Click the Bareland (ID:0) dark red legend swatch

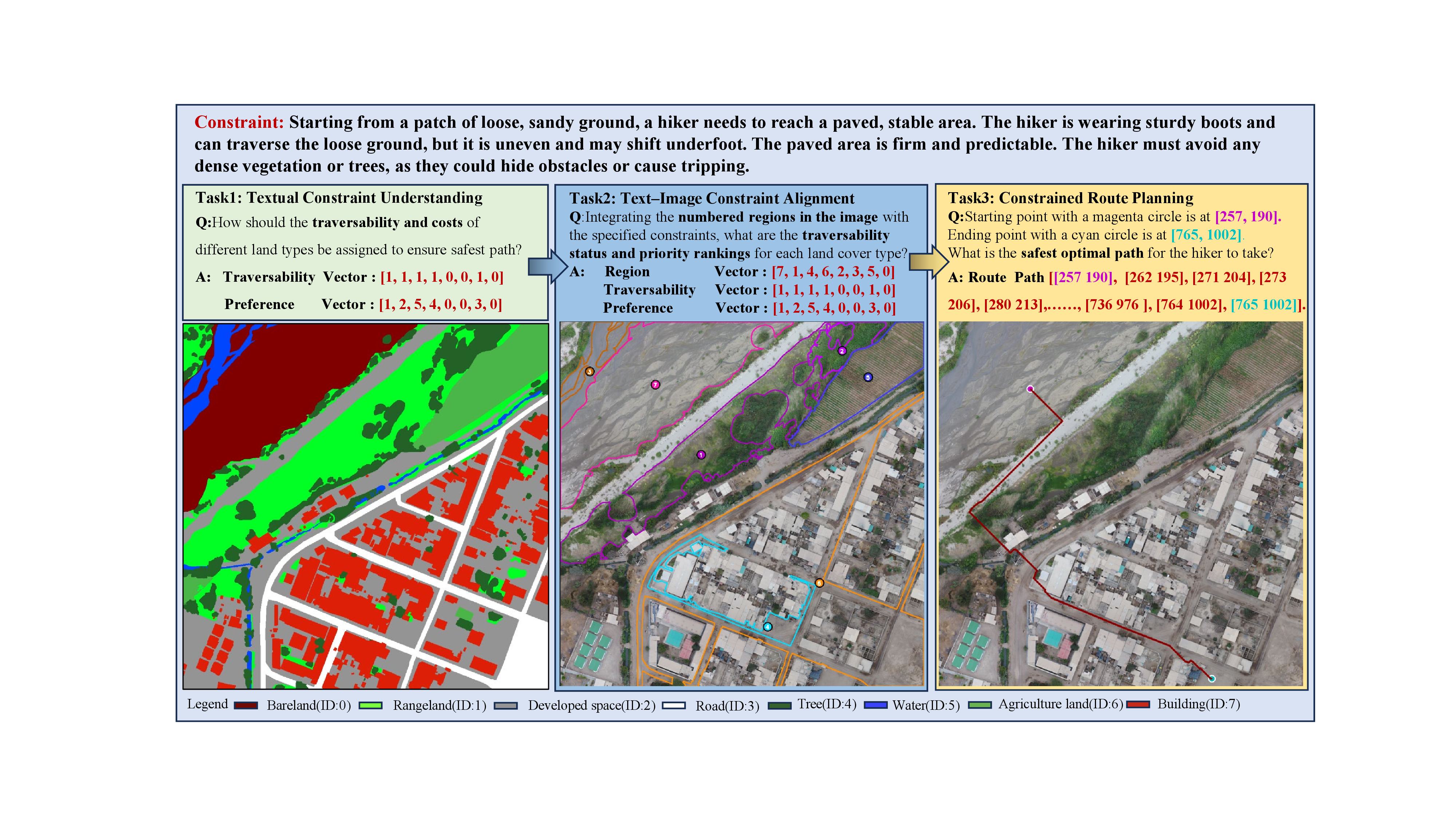(x=246, y=705)
